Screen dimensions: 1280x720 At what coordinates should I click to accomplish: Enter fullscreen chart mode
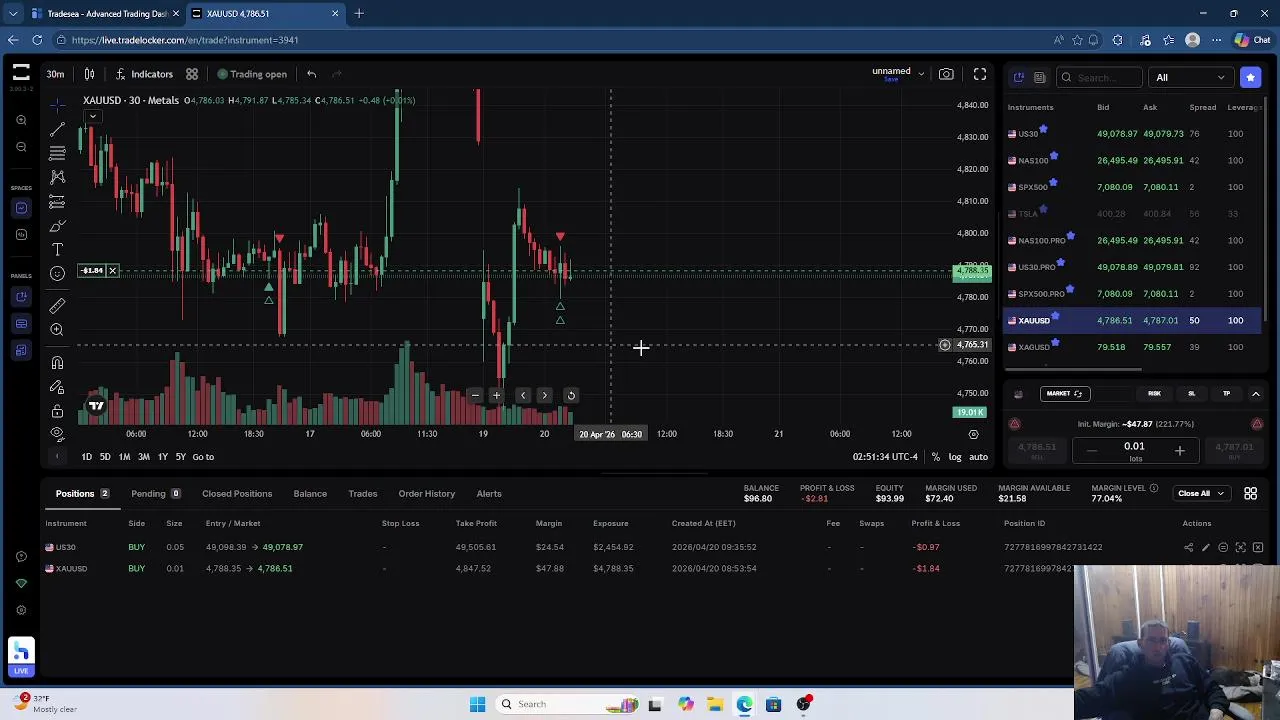click(x=980, y=74)
